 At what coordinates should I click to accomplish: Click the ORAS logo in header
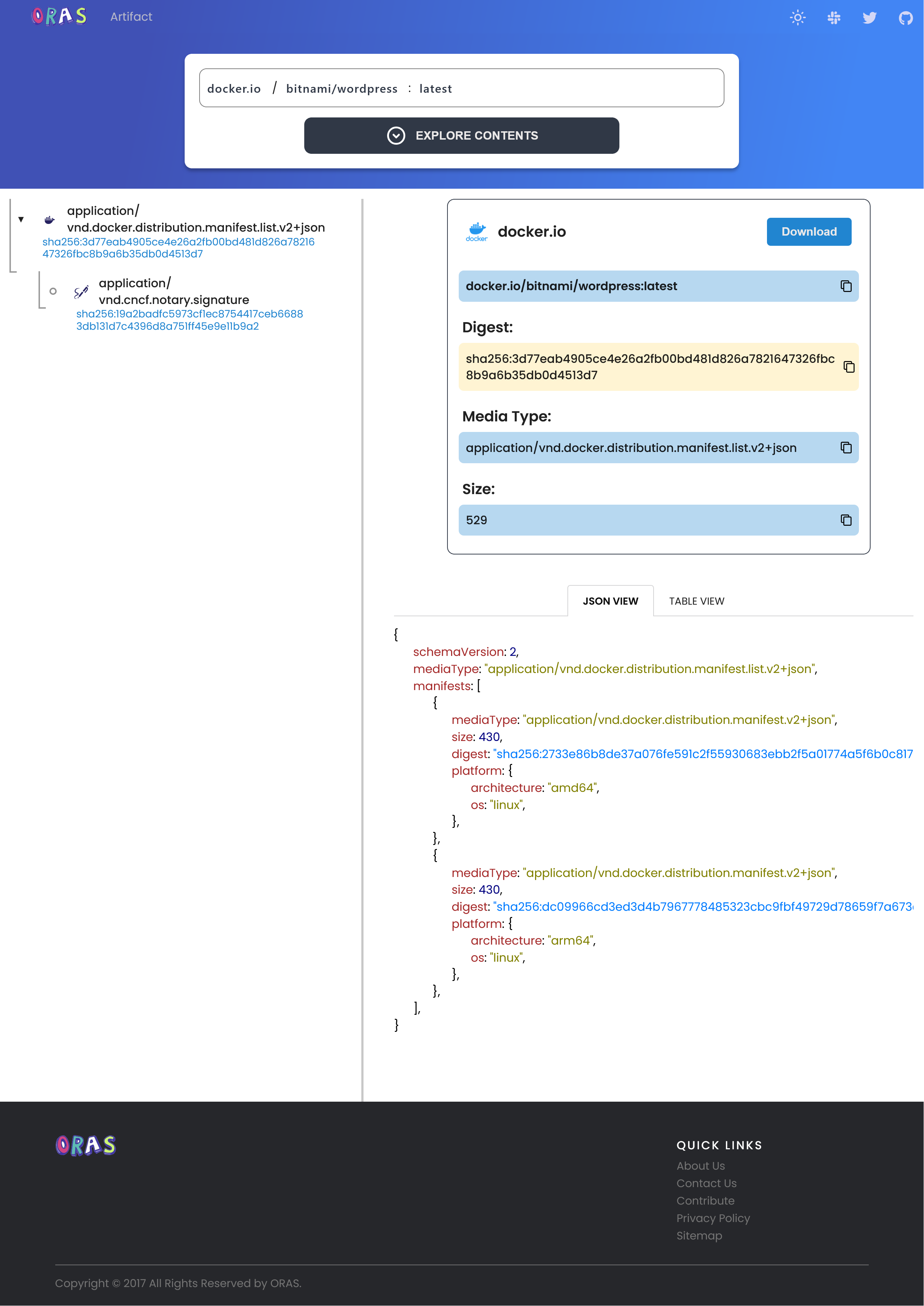click(59, 16)
